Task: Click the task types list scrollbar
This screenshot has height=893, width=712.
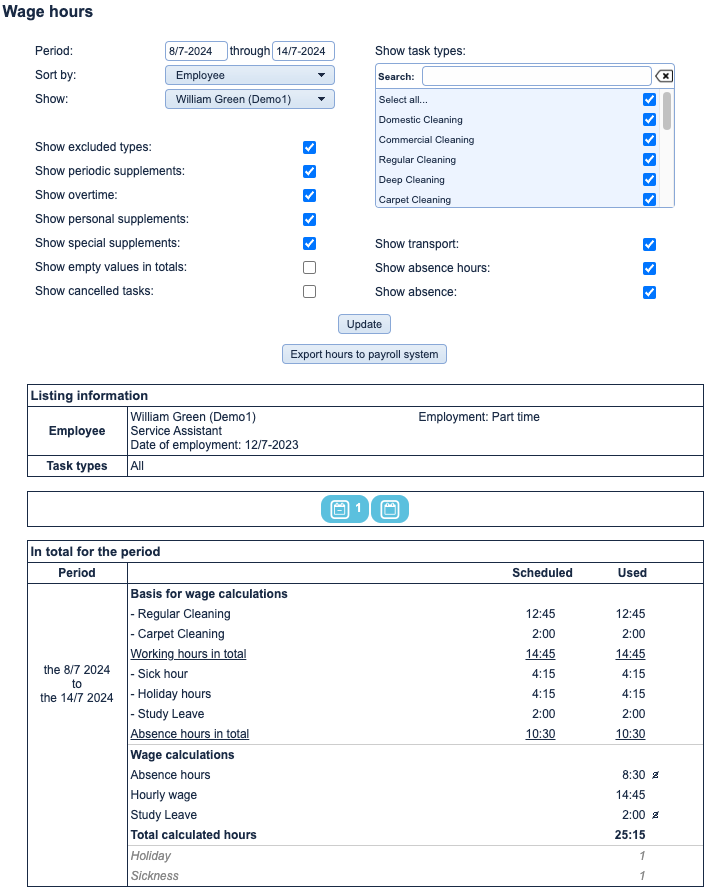Action: point(666,111)
